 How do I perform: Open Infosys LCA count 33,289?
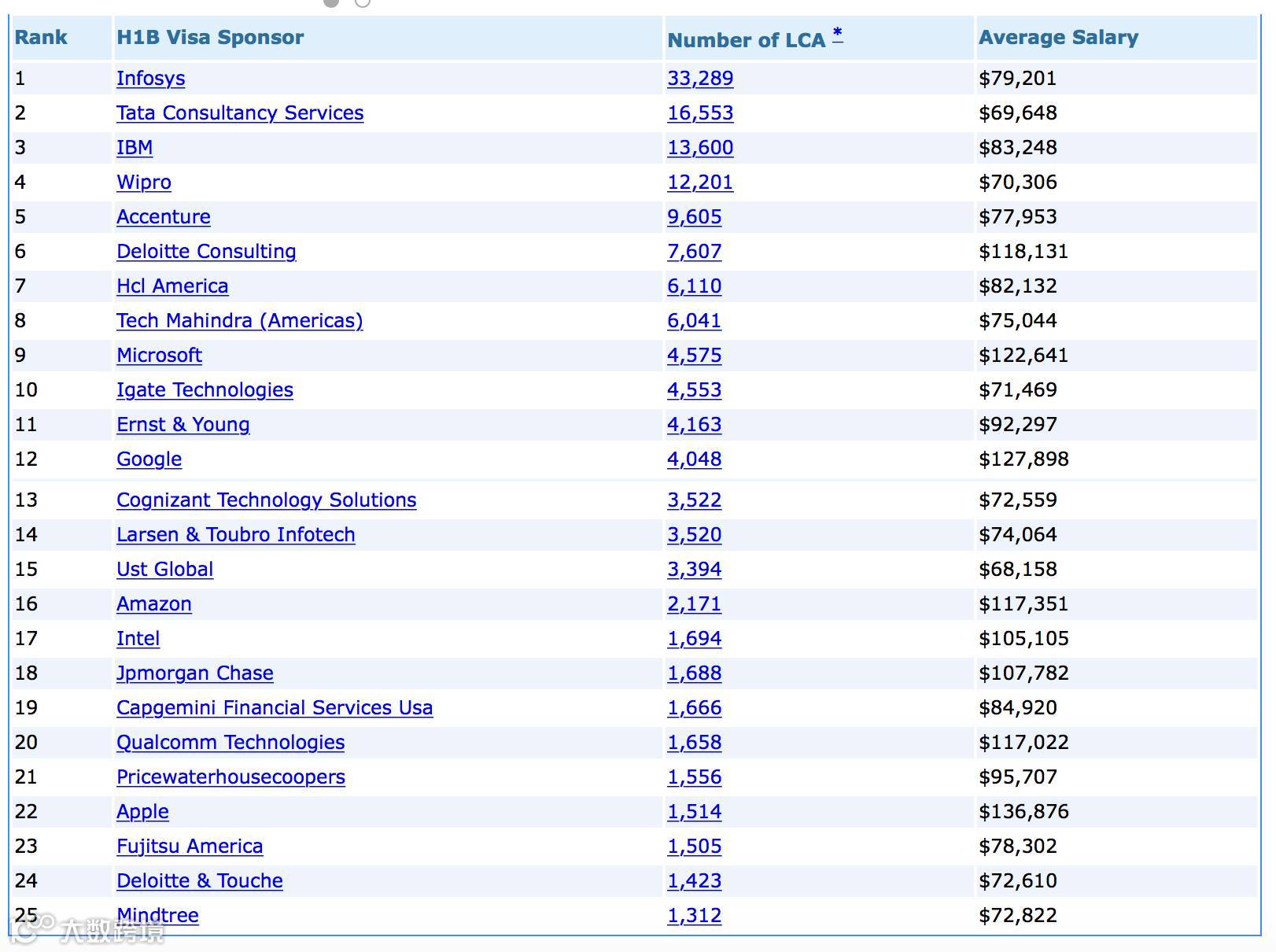click(x=700, y=79)
